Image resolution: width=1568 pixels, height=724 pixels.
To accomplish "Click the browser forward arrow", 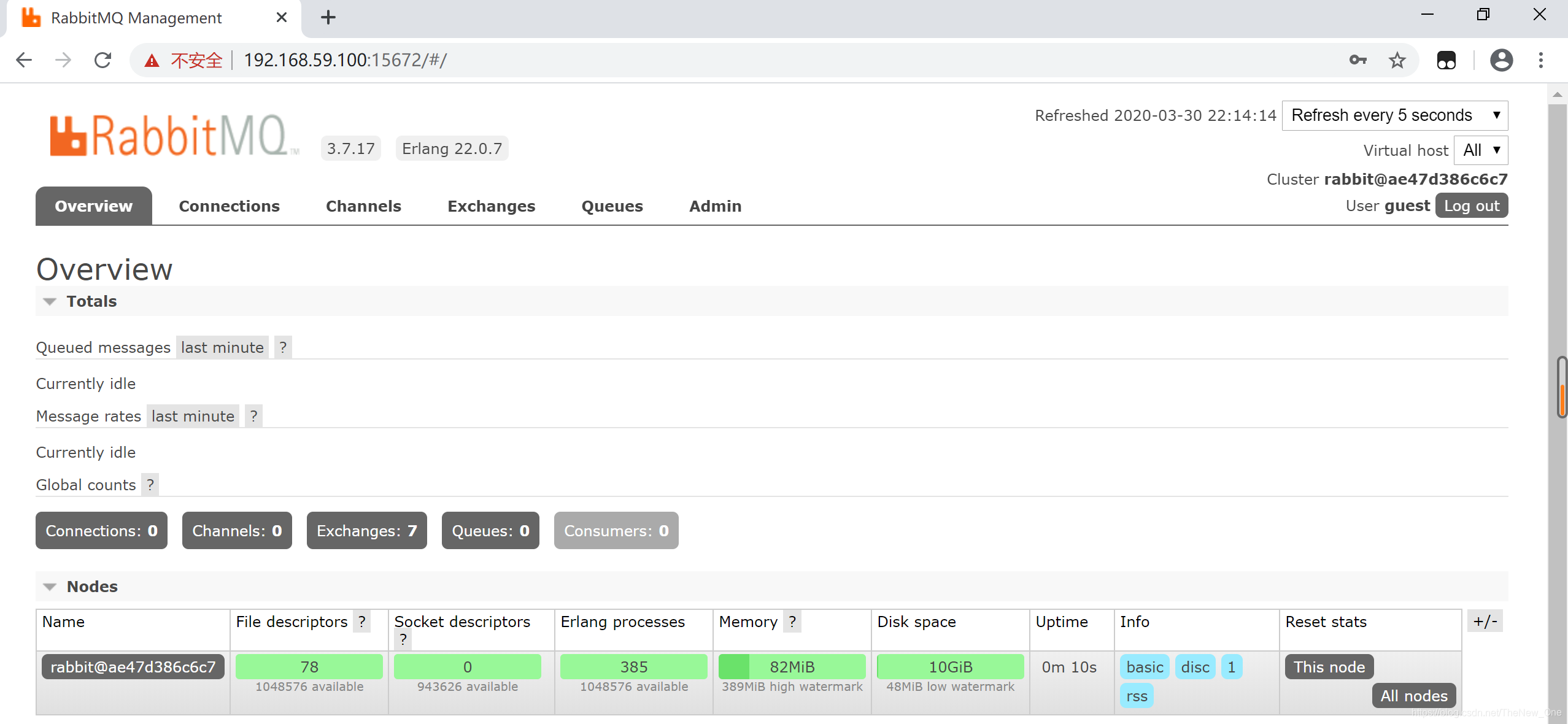I will [63, 60].
